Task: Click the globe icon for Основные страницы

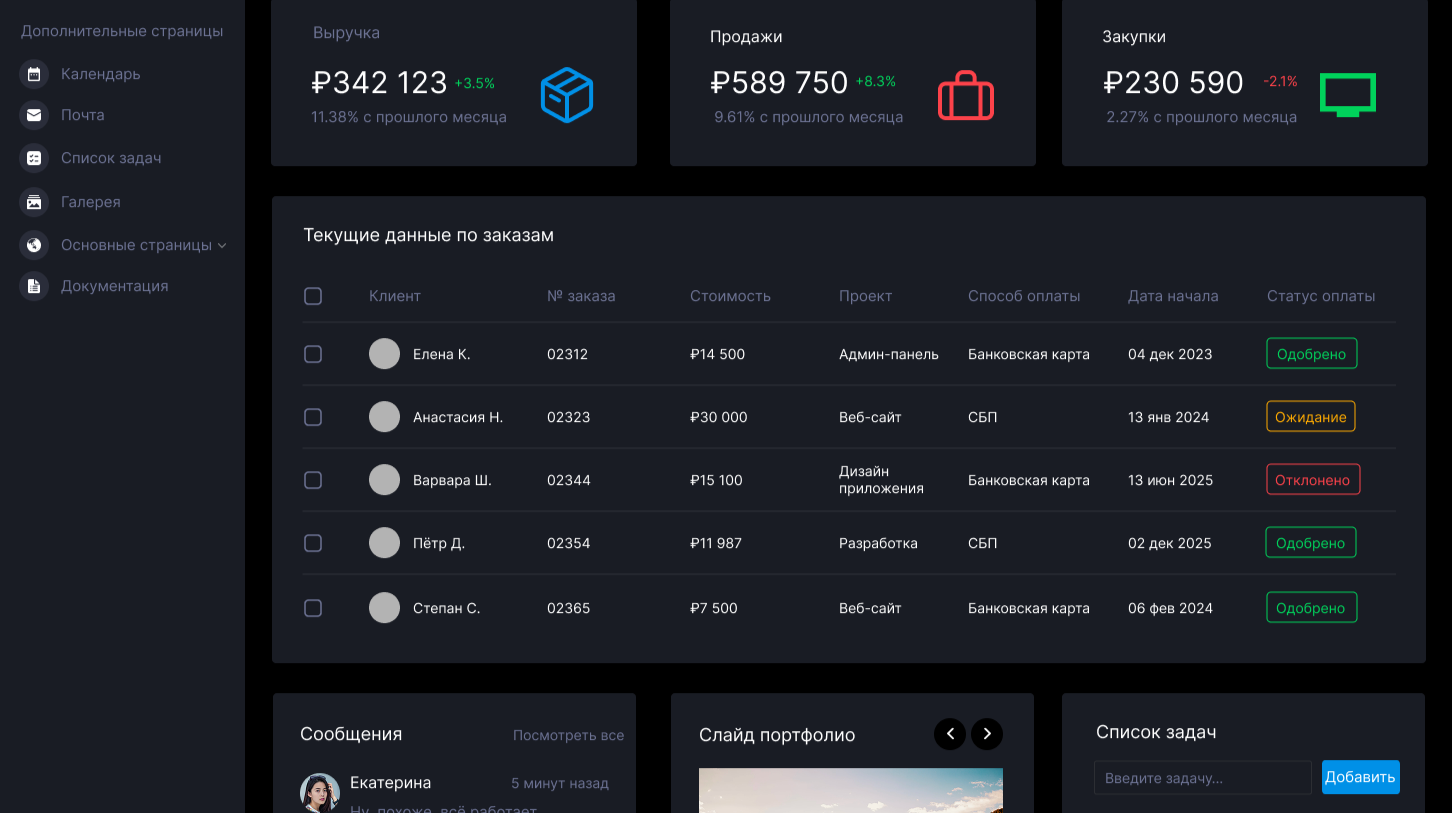Action: 34,245
